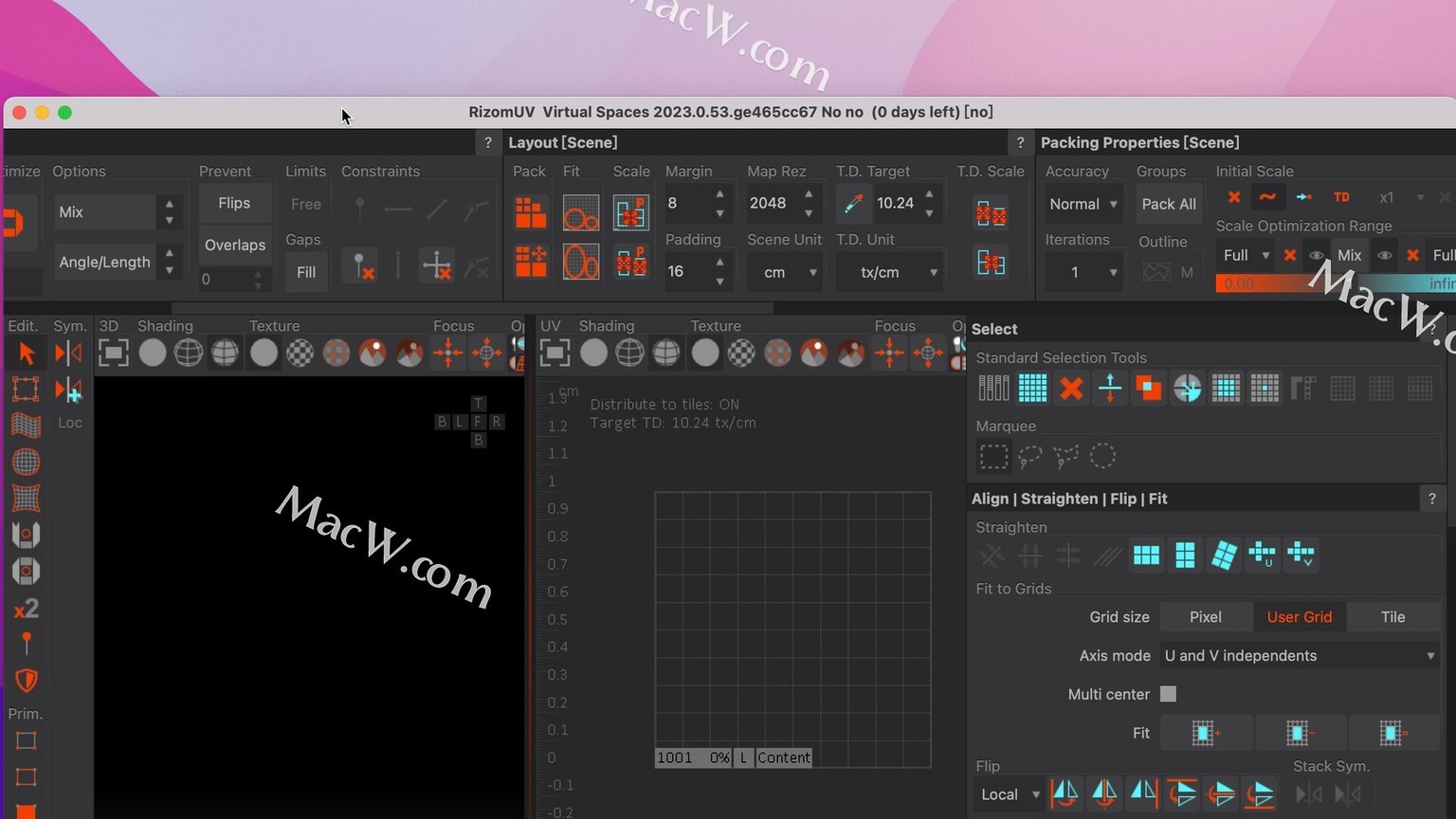Select the checker texture in UV viewport toolbar
The image size is (1456, 819).
742,354
